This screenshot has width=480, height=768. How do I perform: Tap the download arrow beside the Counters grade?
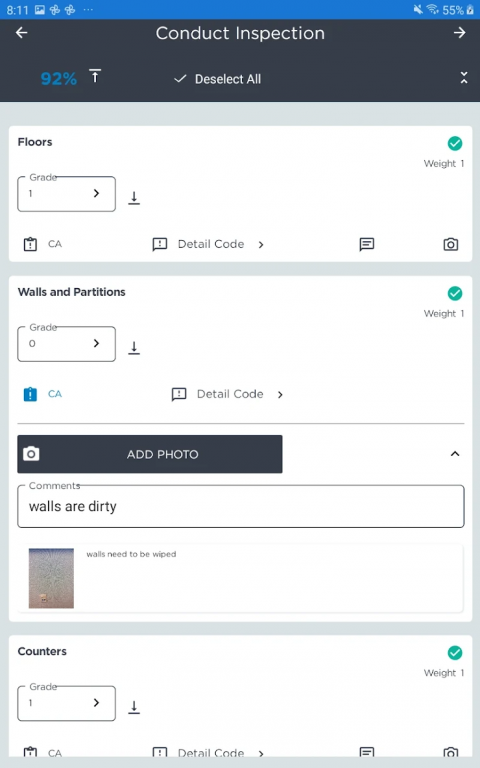134,707
